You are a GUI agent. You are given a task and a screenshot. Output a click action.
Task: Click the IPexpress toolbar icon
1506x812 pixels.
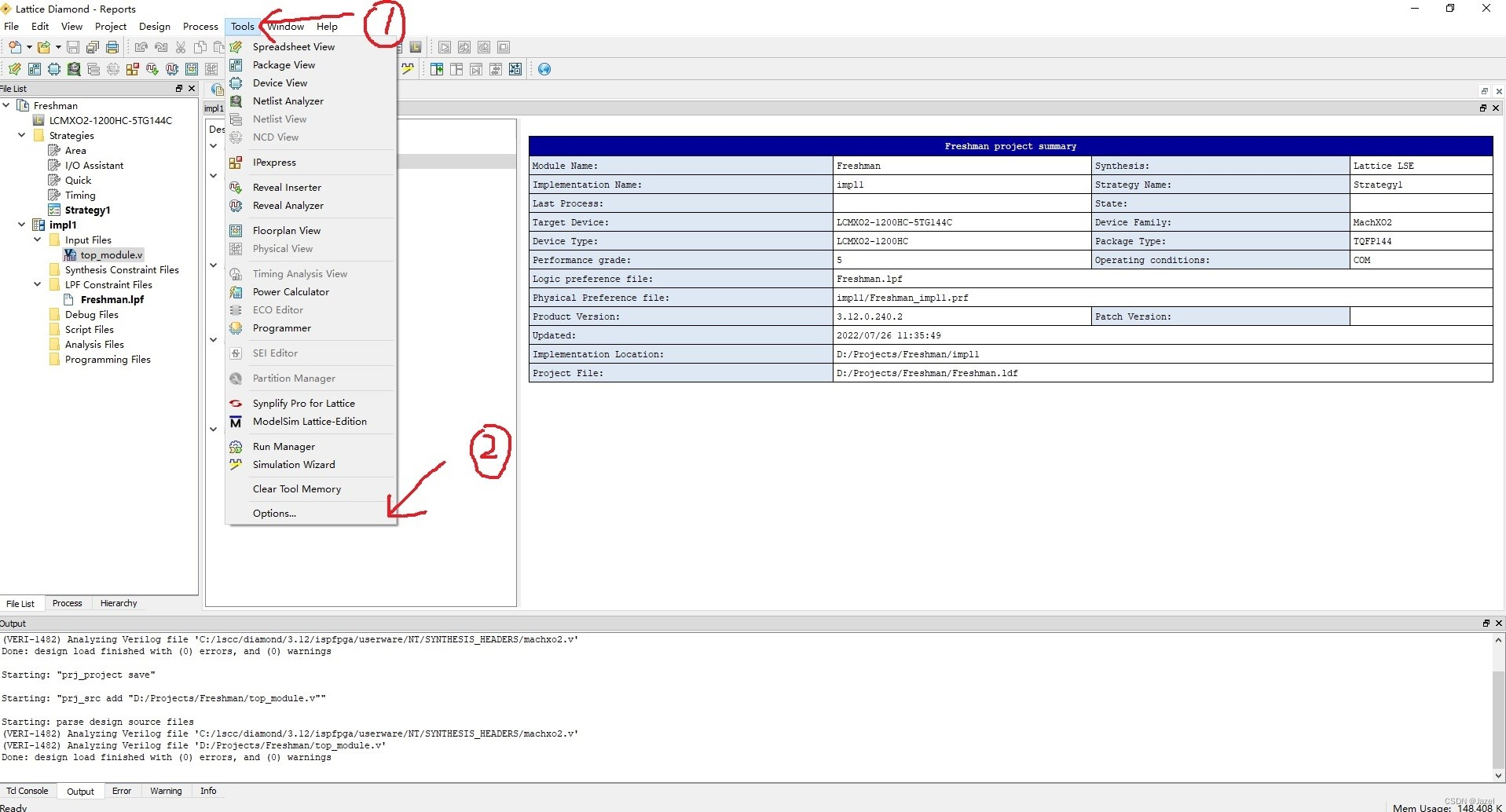click(133, 69)
